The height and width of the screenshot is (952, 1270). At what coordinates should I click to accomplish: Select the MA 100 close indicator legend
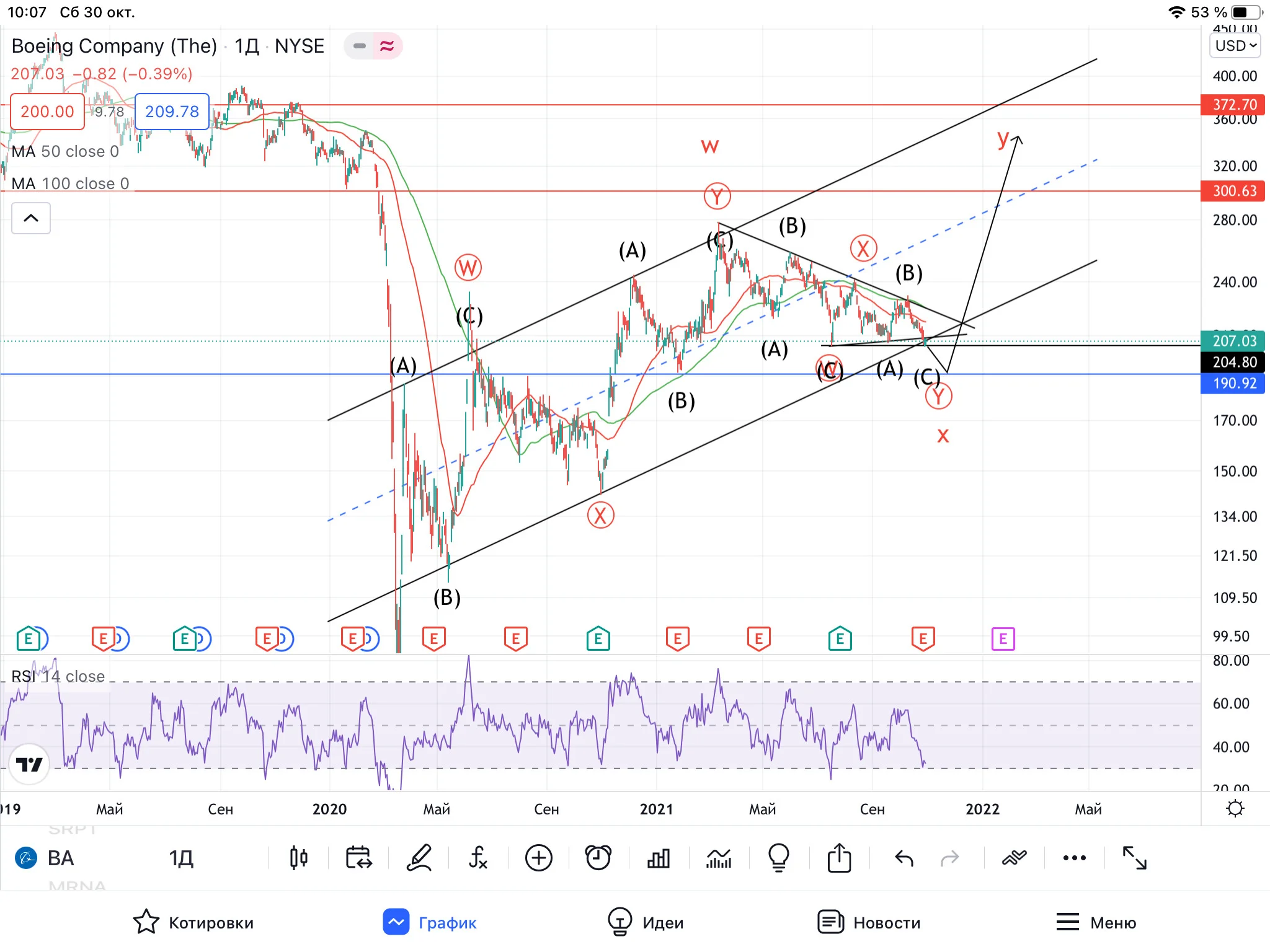tap(70, 183)
